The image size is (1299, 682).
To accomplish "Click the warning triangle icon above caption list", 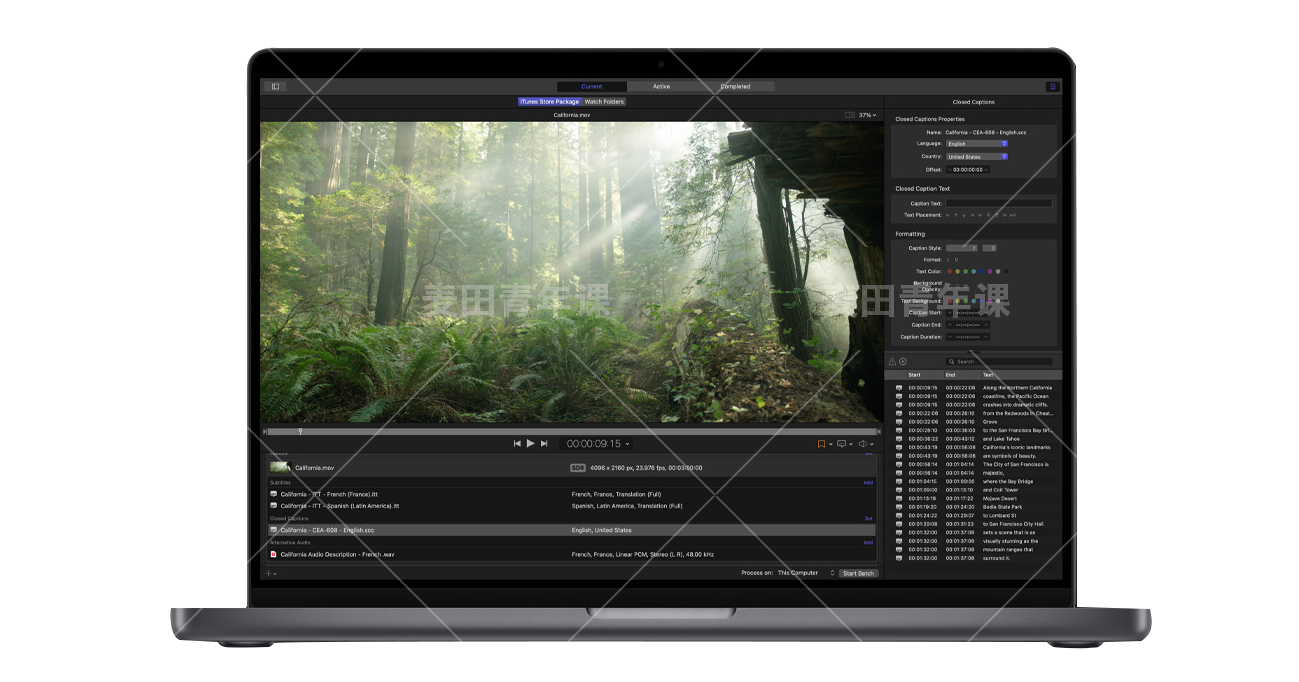I will (892, 362).
